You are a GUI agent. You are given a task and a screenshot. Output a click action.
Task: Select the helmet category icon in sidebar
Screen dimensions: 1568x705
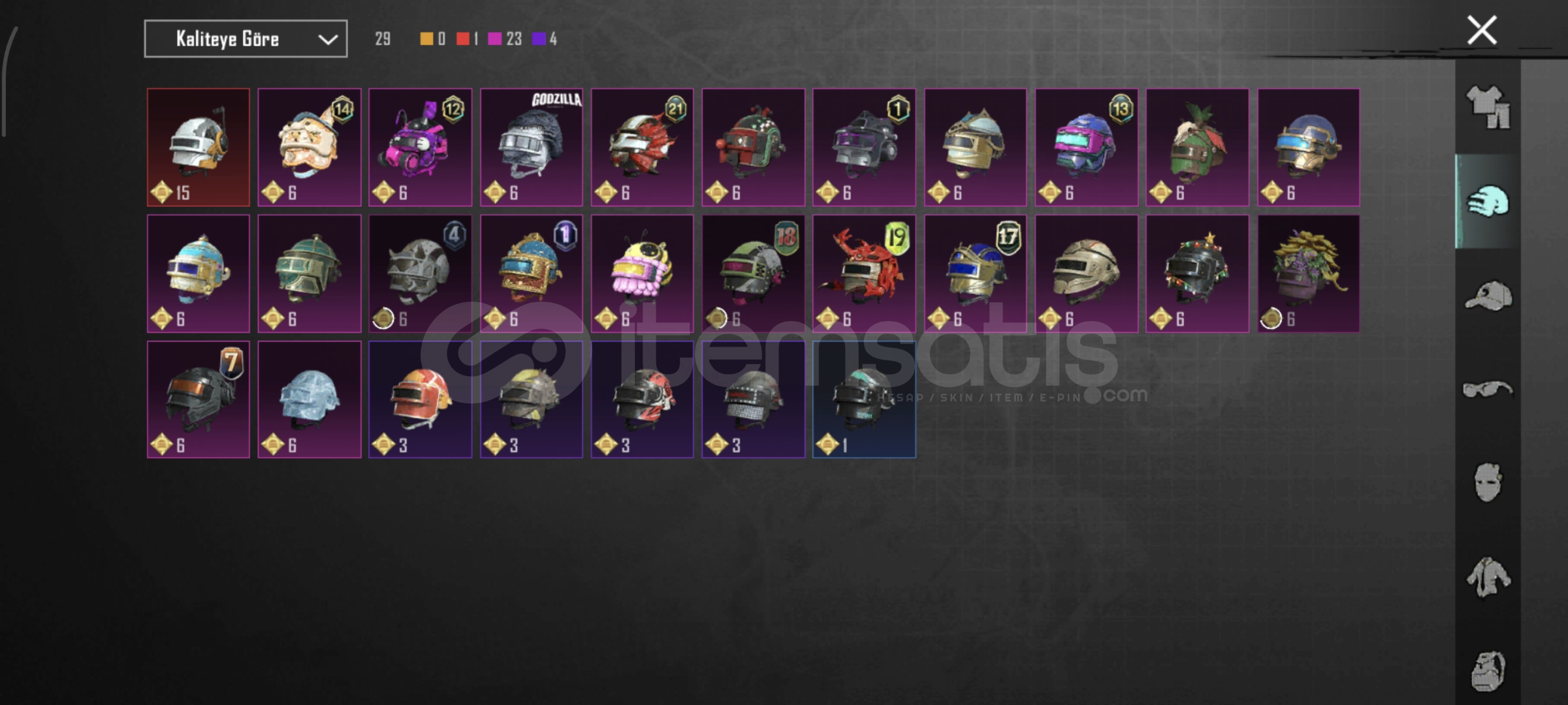(1488, 202)
